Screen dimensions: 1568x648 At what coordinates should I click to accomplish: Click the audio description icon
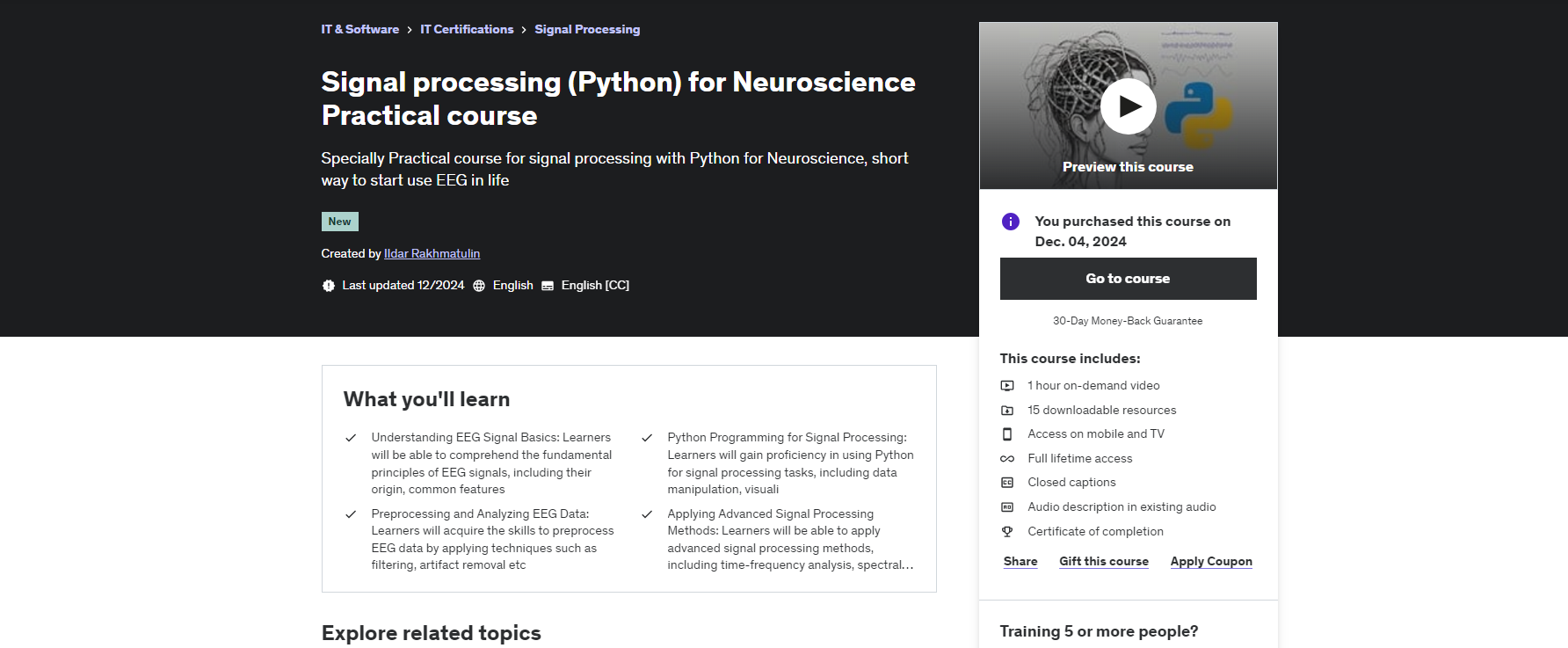coord(1007,507)
